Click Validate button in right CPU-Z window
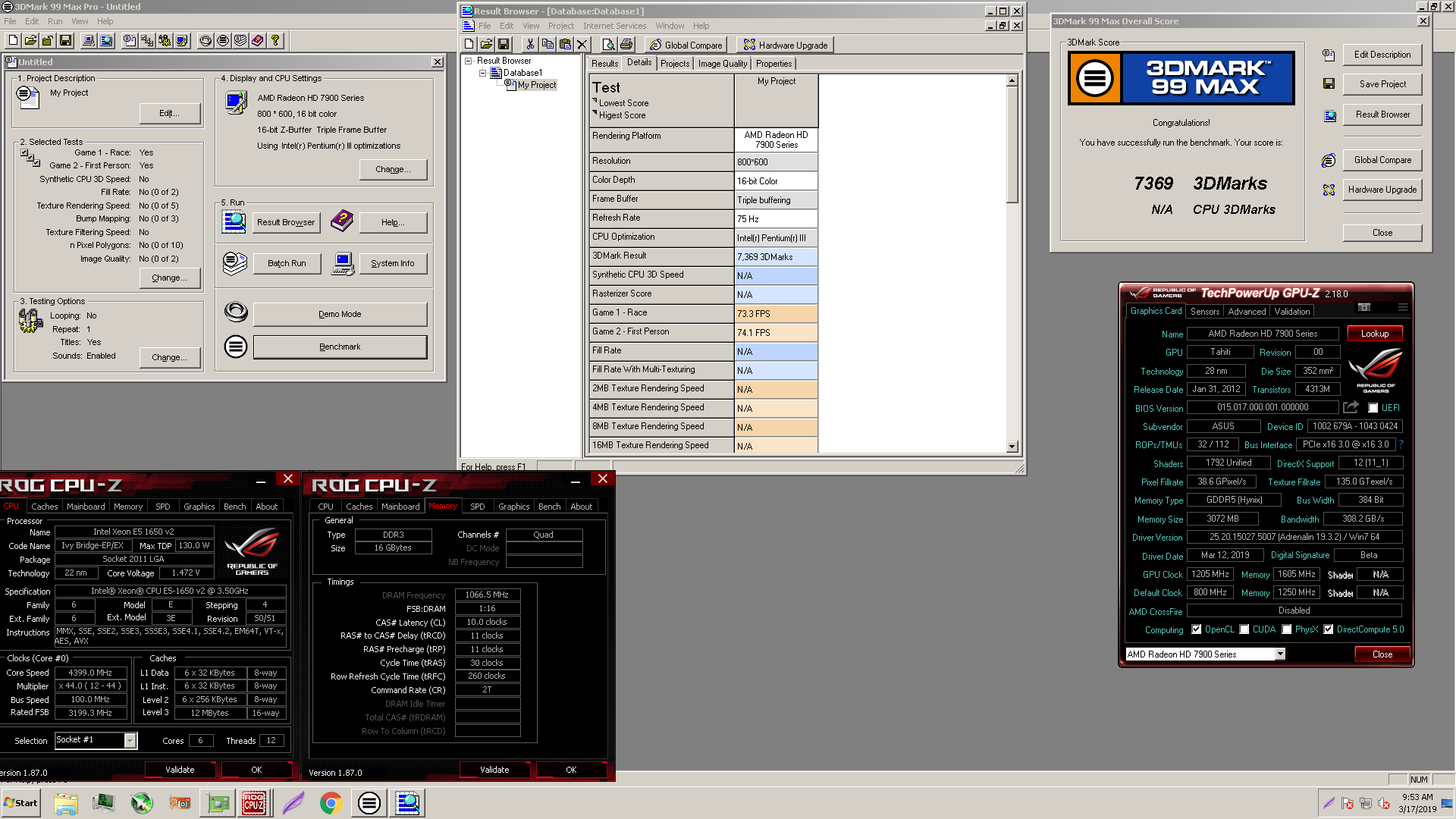This screenshot has width=1456, height=819. click(494, 770)
